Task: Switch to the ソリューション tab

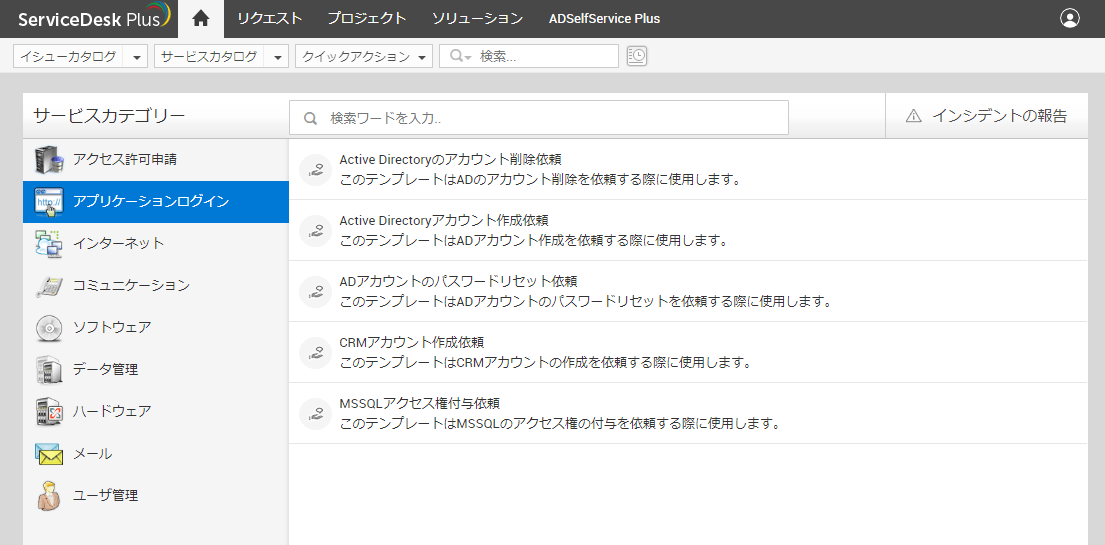Action: pos(477,18)
